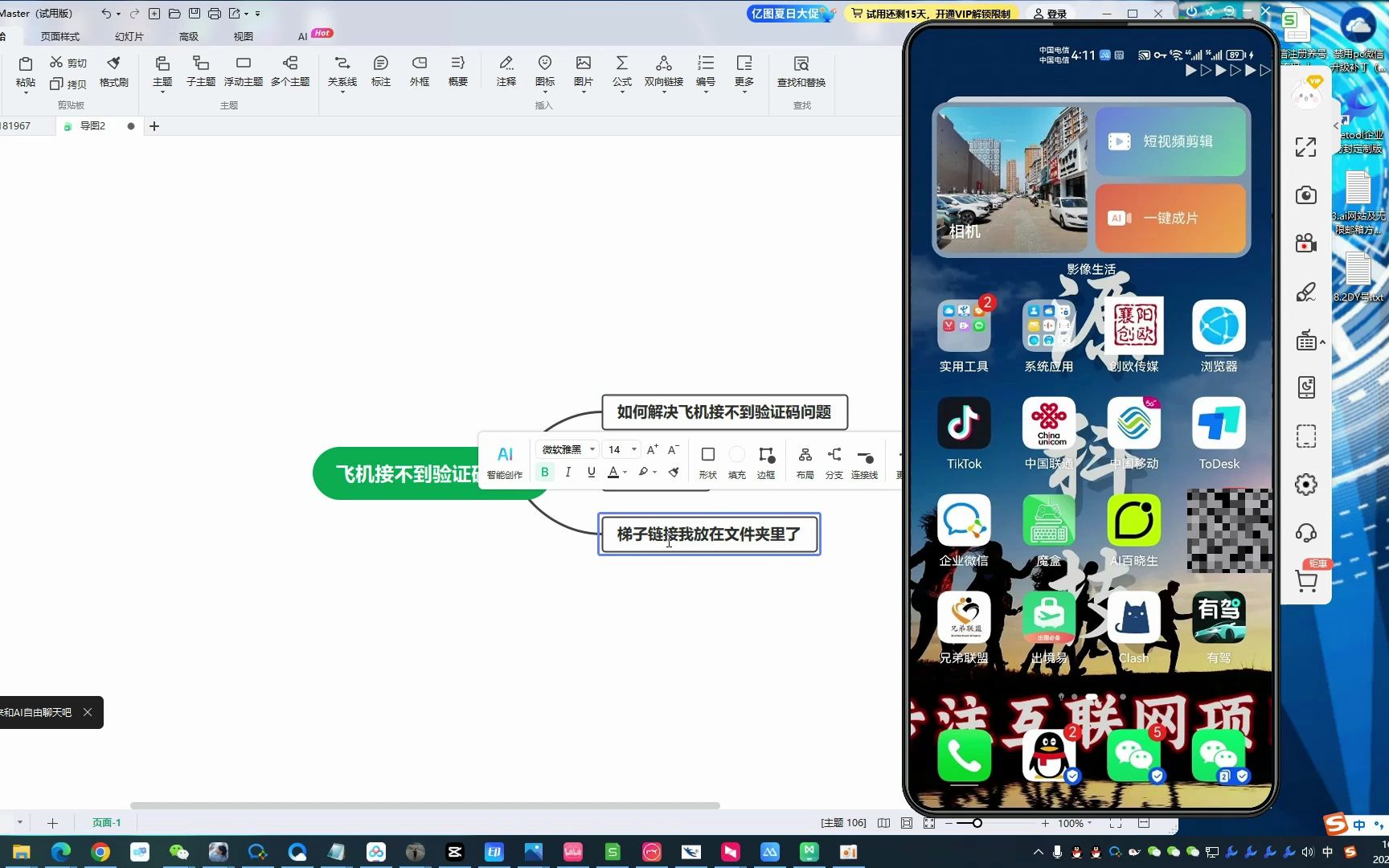The width and height of the screenshot is (1389, 868).
Task: Add a Floating Topic (浮动主题)
Action: (x=244, y=71)
